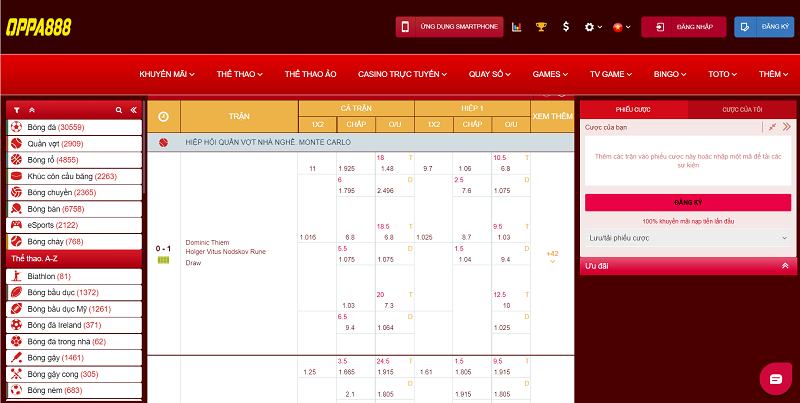Open the Khuyến mãi menu
Image resolution: width=800 pixels, height=403 pixels.
click(166, 74)
